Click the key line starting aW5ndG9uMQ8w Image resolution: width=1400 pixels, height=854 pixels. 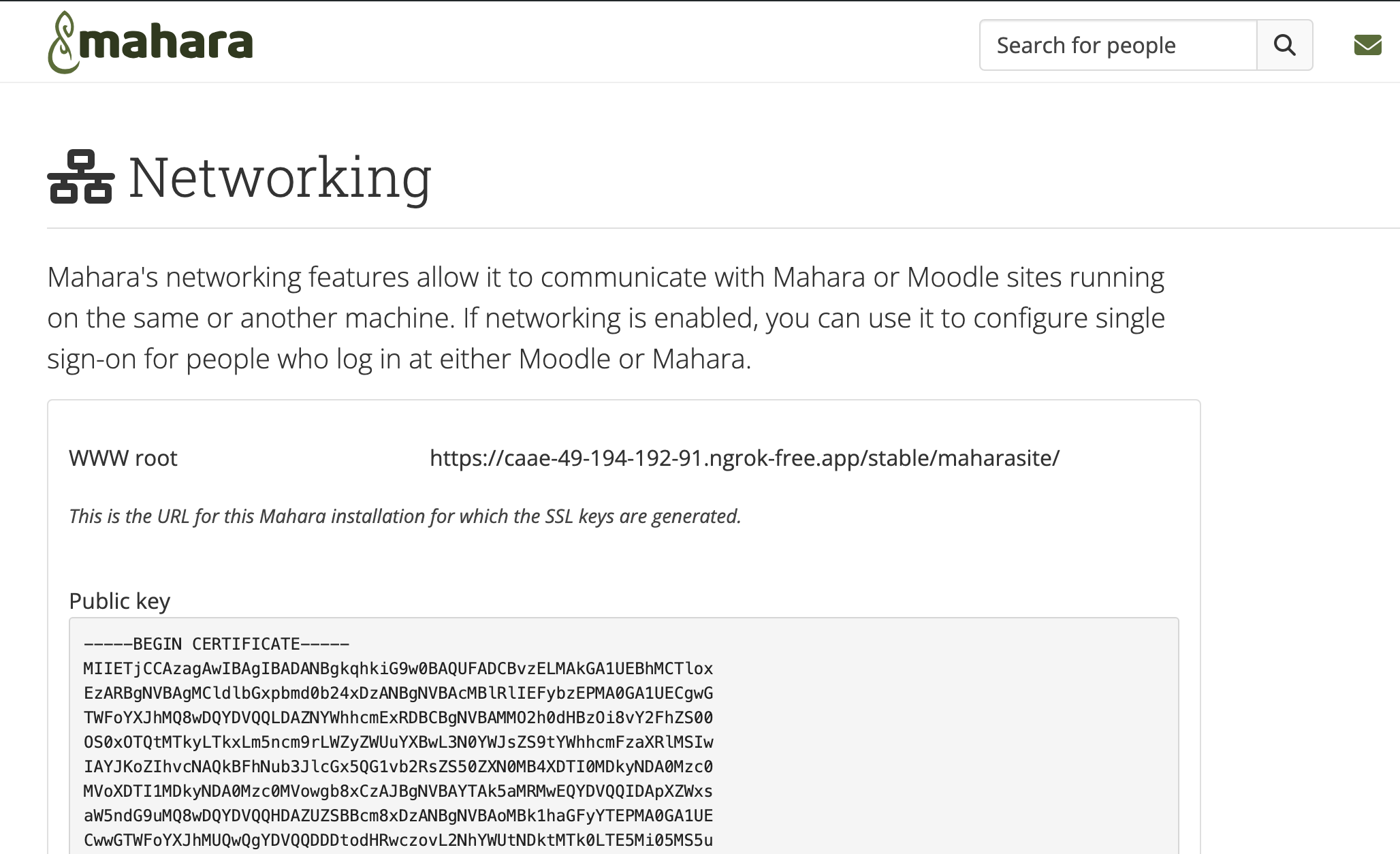coord(398,816)
